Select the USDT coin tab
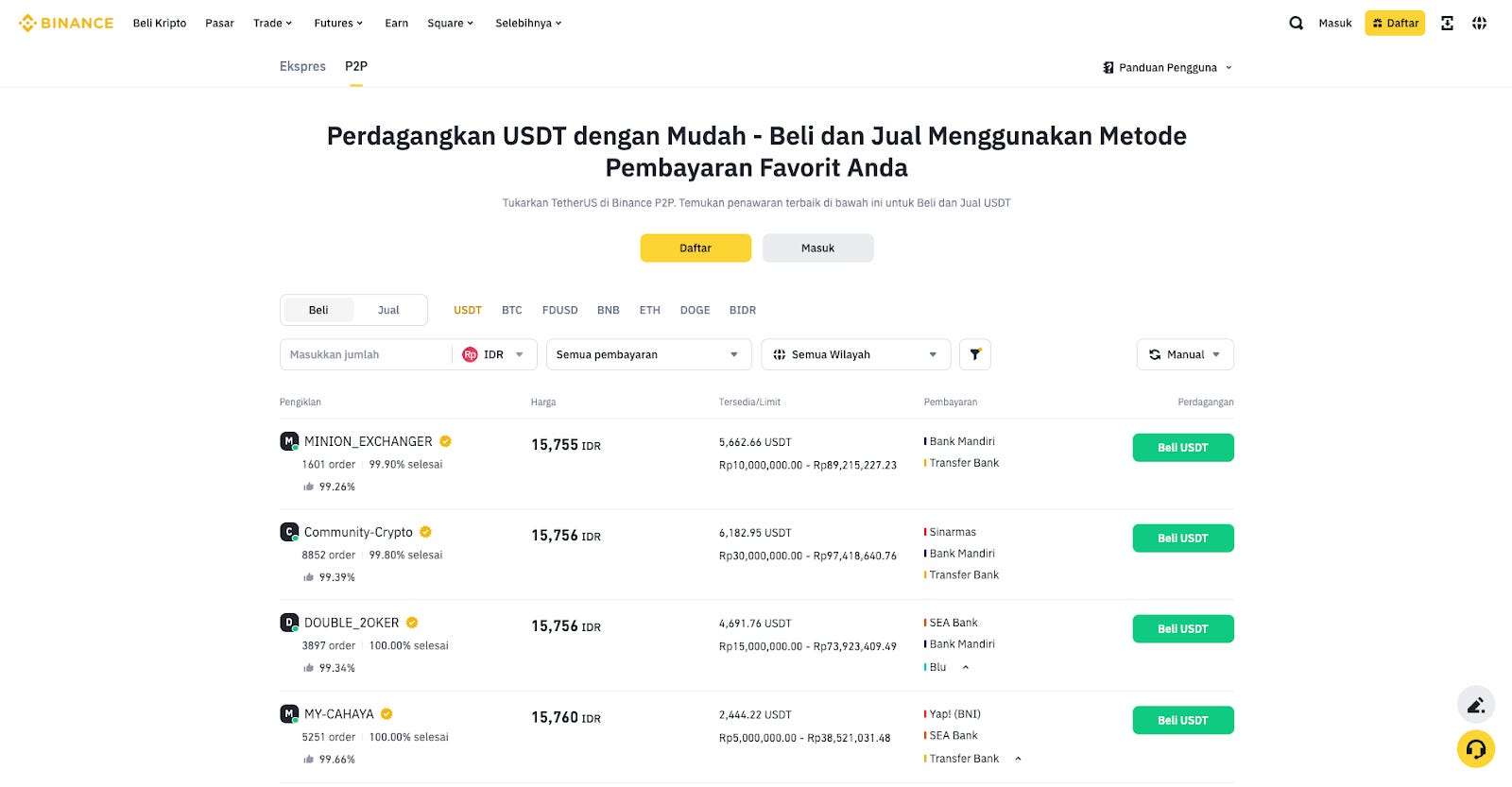Viewport: 1512px width, 787px height. point(468,310)
